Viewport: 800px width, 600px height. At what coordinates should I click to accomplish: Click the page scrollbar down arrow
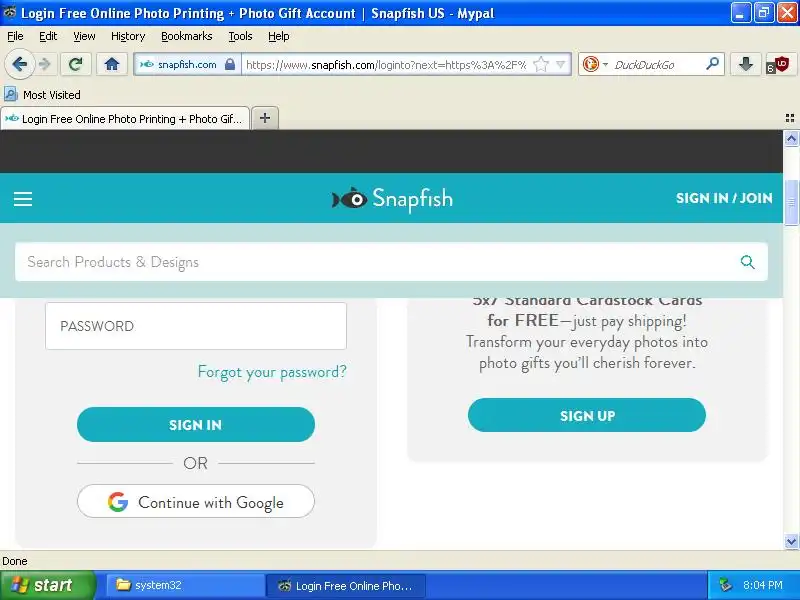[x=791, y=541]
